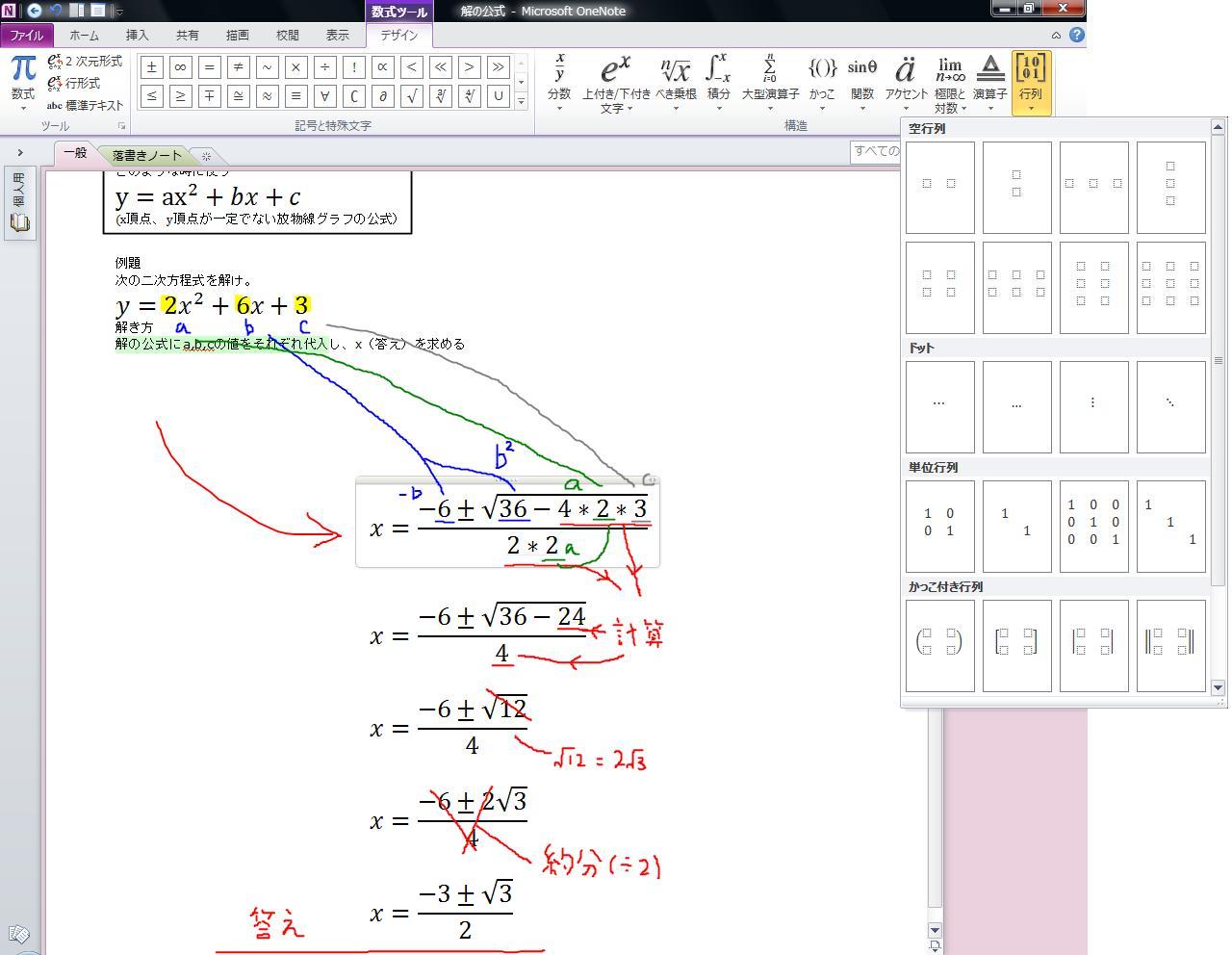Screen dimensions: 1232x955
Task: Insert the cube root ∛ symbol
Action: [x=440, y=95]
